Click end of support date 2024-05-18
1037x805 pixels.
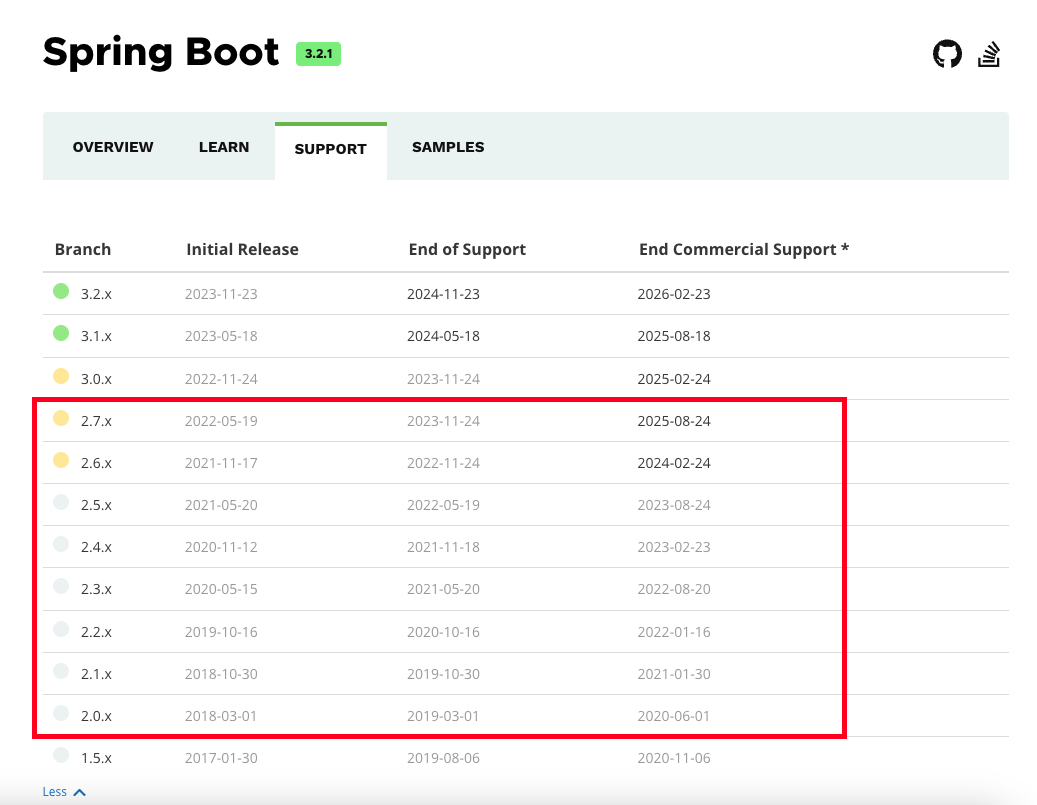443,336
